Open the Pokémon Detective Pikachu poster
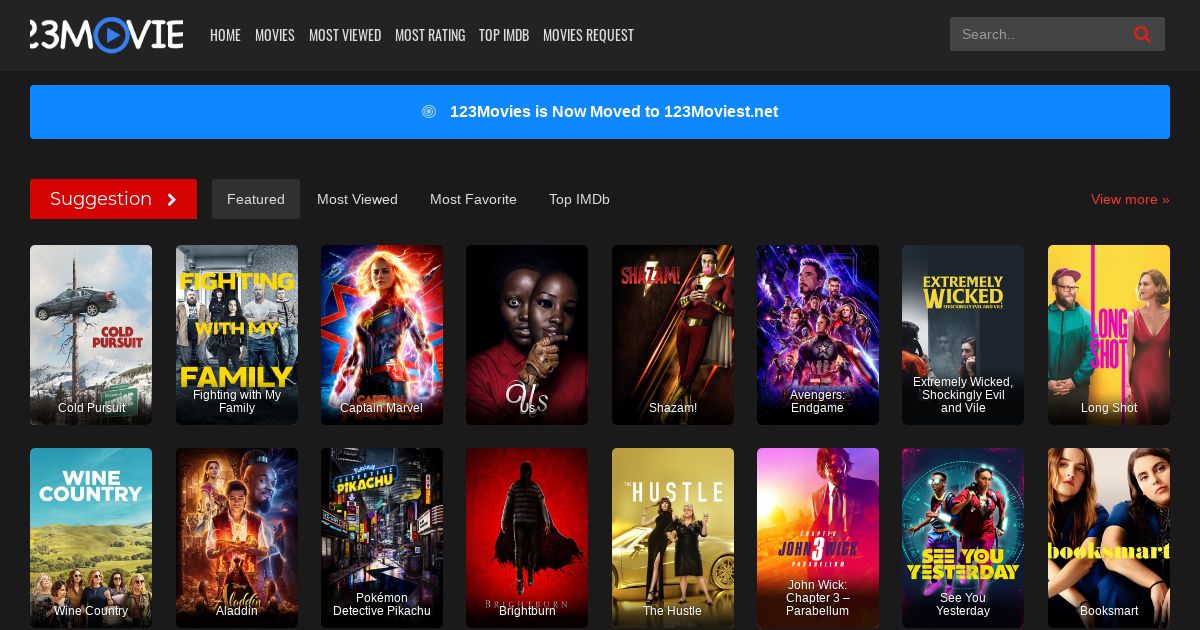This screenshot has height=630, width=1200. point(382,538)
